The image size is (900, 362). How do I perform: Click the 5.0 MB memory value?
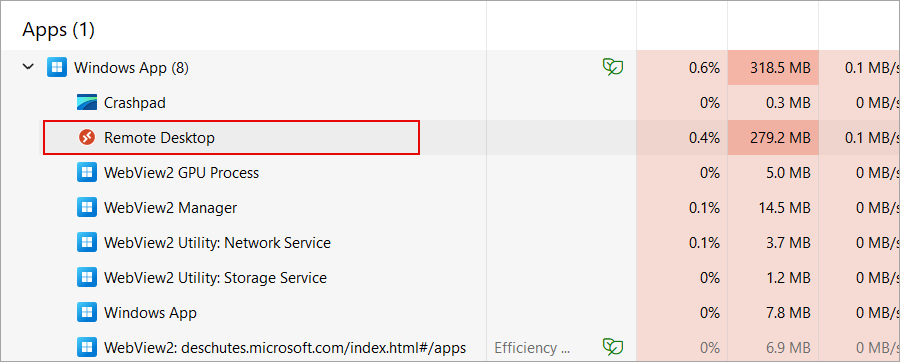788,173
